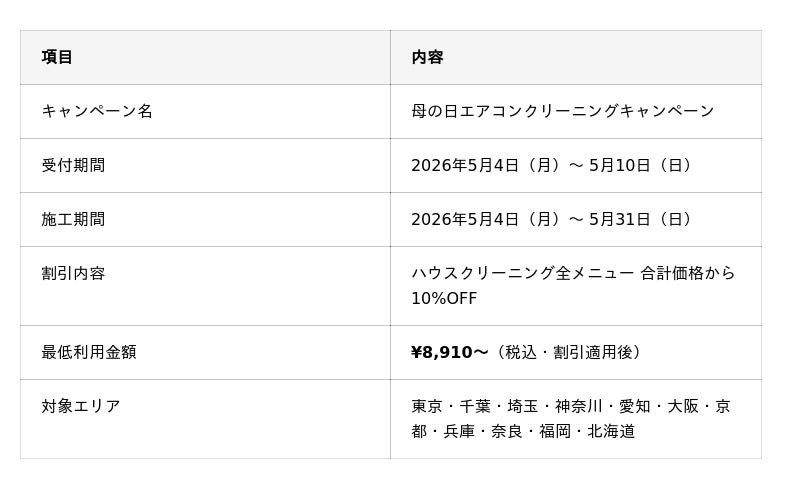Click 大阪 in the area list

683,406
